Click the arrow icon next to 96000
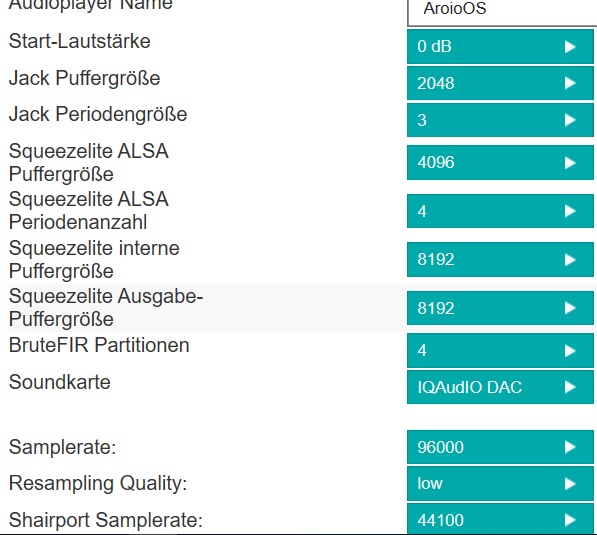This screenshot has width=597, height=535. tap(570, 447)
